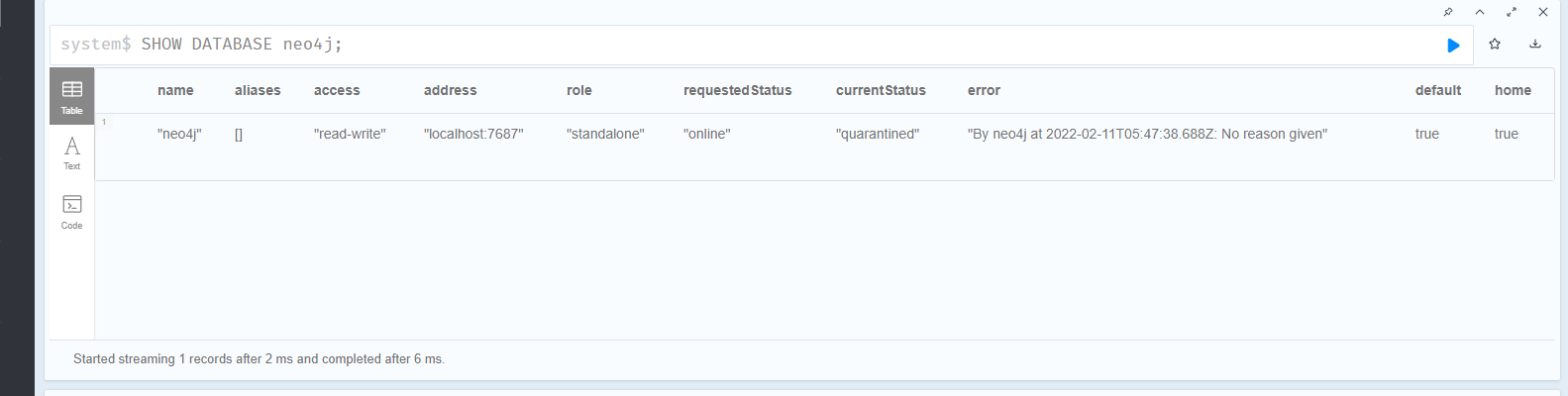Expand frame to fullscreen
Viewport: 1568px width, 396px height.
[1512, 12]
